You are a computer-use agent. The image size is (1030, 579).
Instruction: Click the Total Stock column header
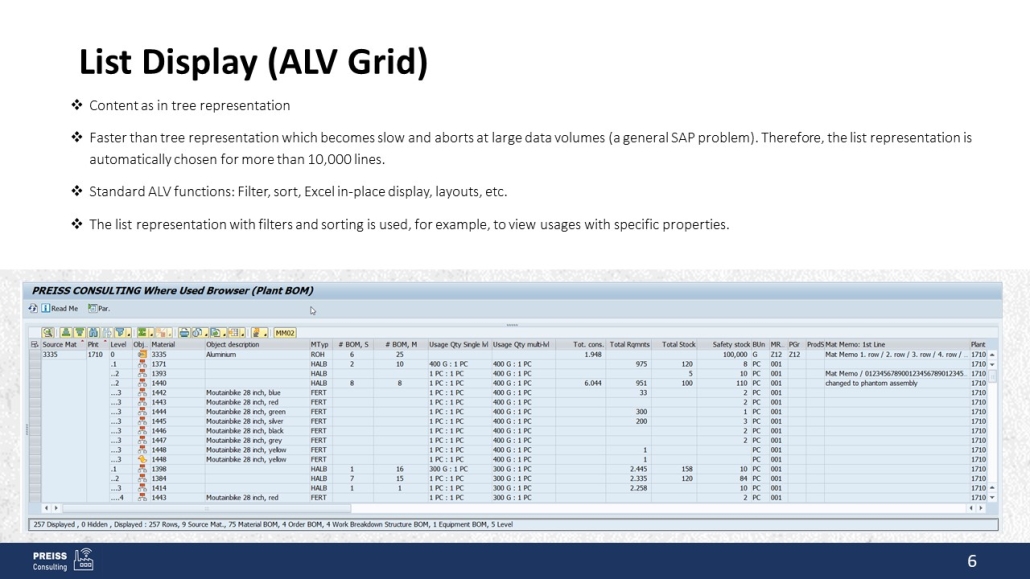pyautogui.click(x=678, y=345)
